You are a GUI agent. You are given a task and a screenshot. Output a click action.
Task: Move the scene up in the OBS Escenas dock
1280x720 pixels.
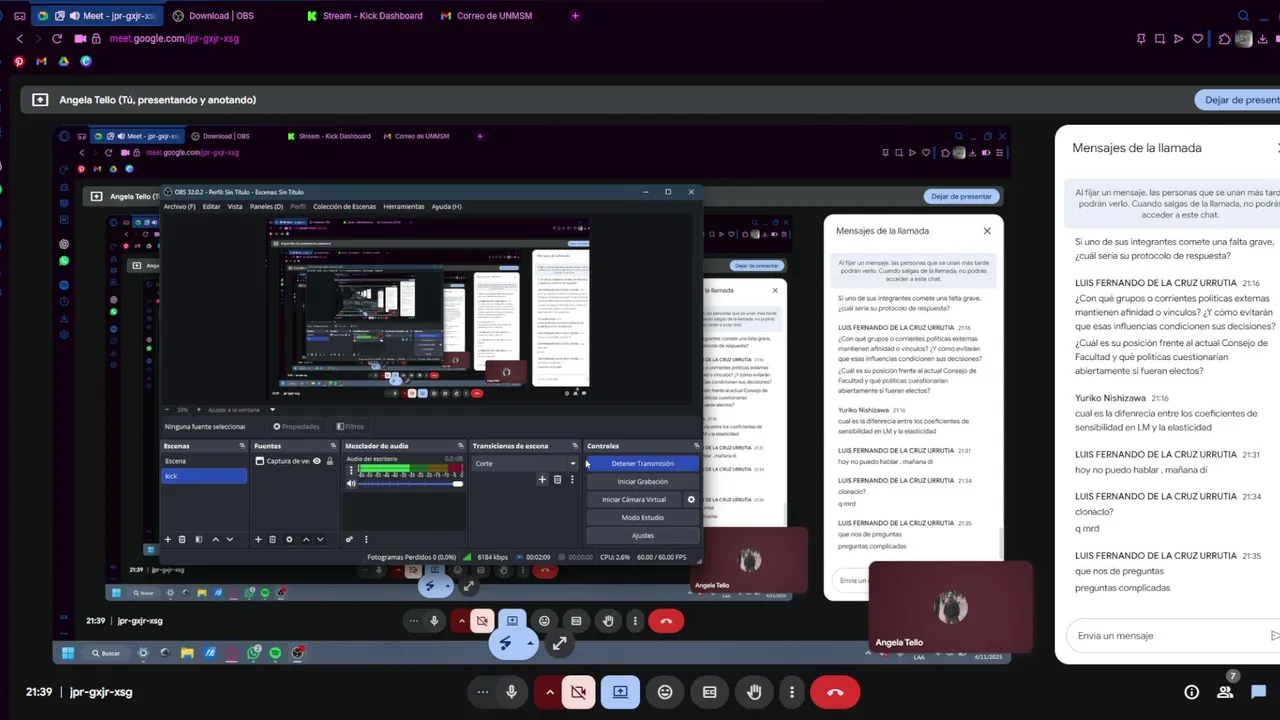pyautogui.click(x=215, y=539)
